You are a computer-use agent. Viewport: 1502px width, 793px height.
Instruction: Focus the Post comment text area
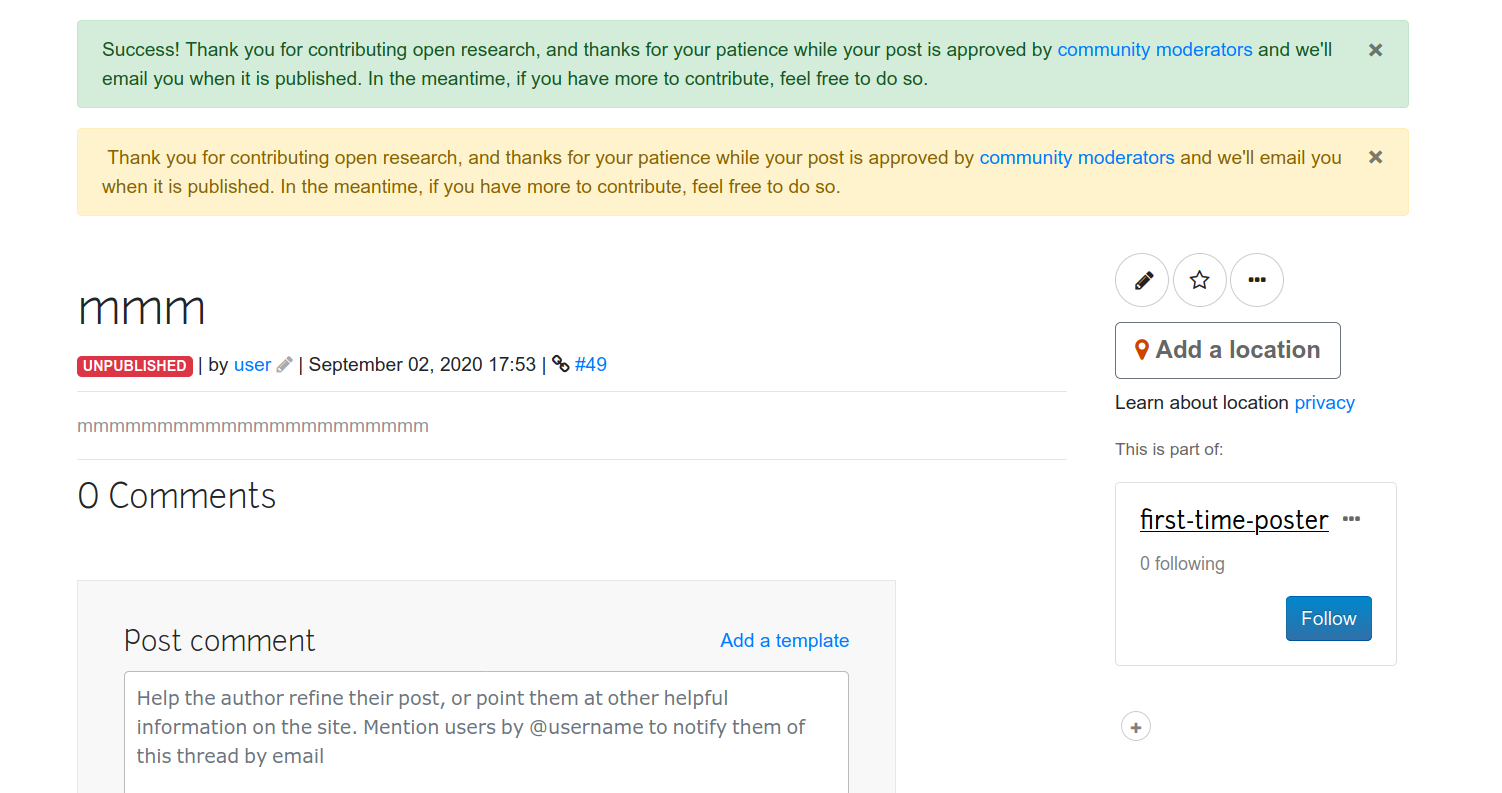pos(486,730)
